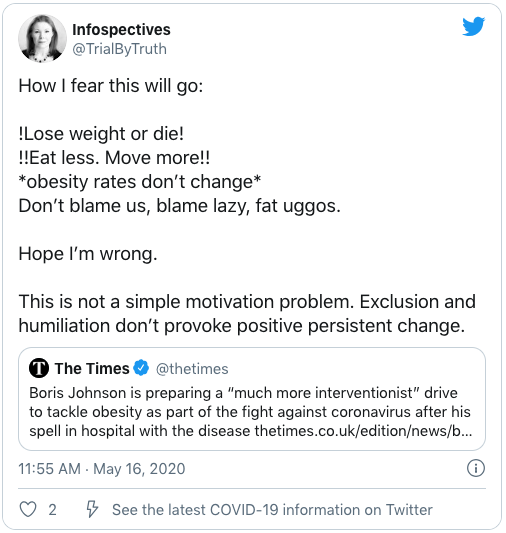Click The Times round logo icon
Screen dimensions: 506x533
point(39,368)
